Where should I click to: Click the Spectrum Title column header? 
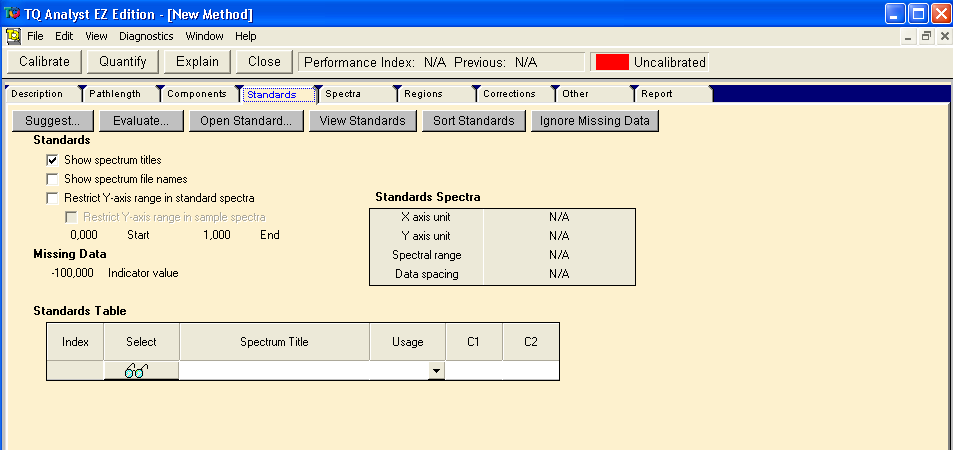(x=274, y=342)
